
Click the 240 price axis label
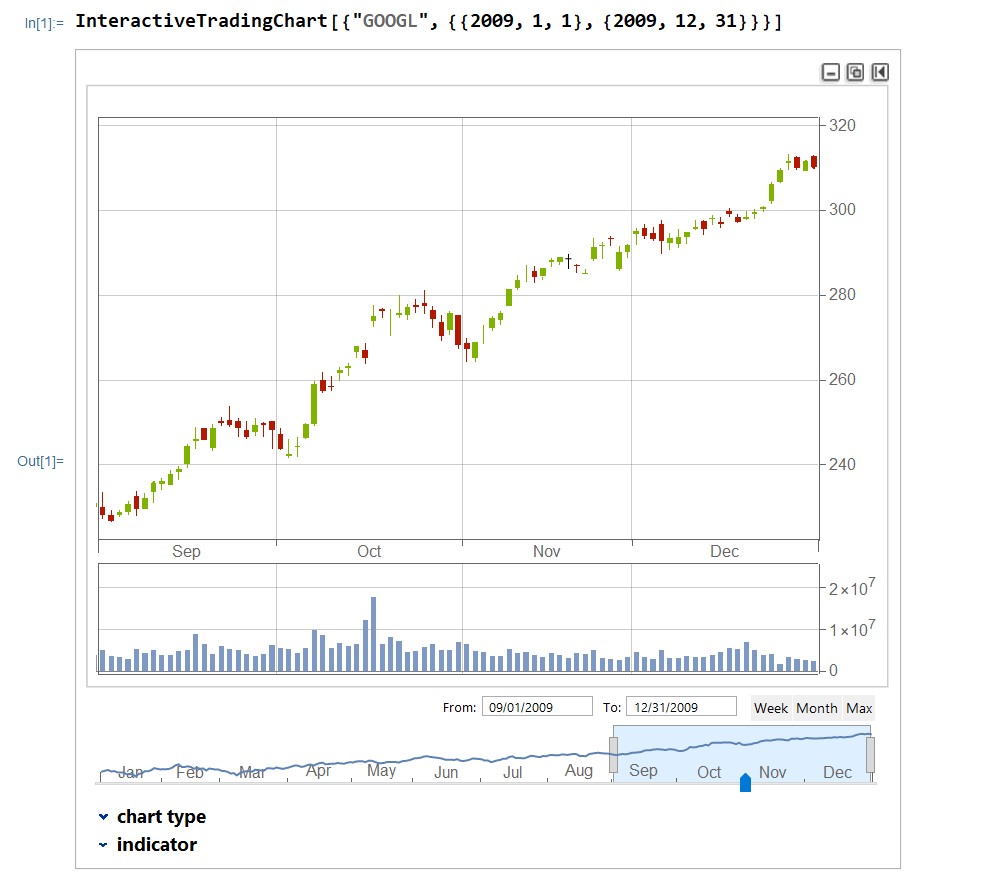842,465
